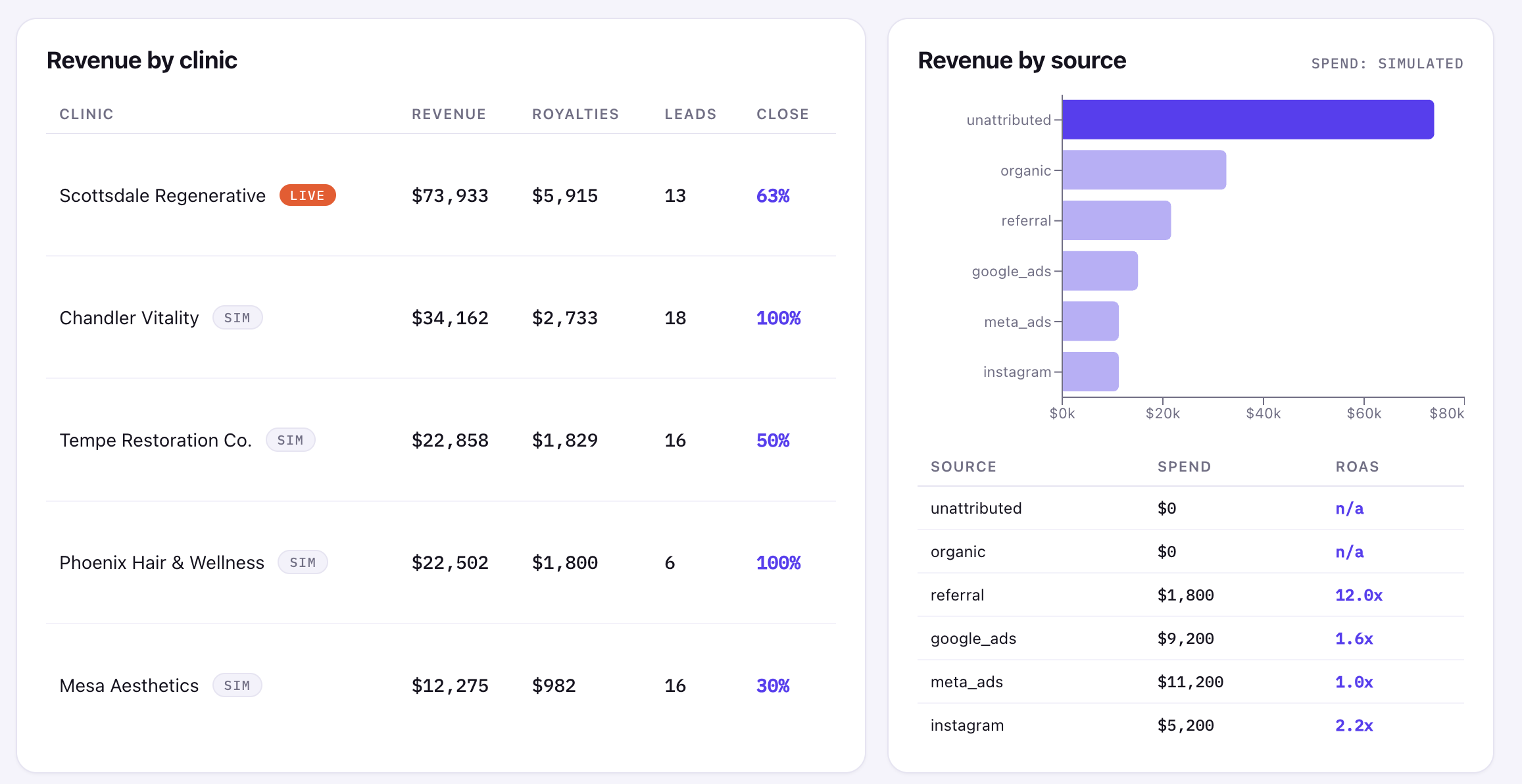Viewport: 1522px width, 784px height.
Task: Click the $2,733 royalties value
Action: (565, 318)
